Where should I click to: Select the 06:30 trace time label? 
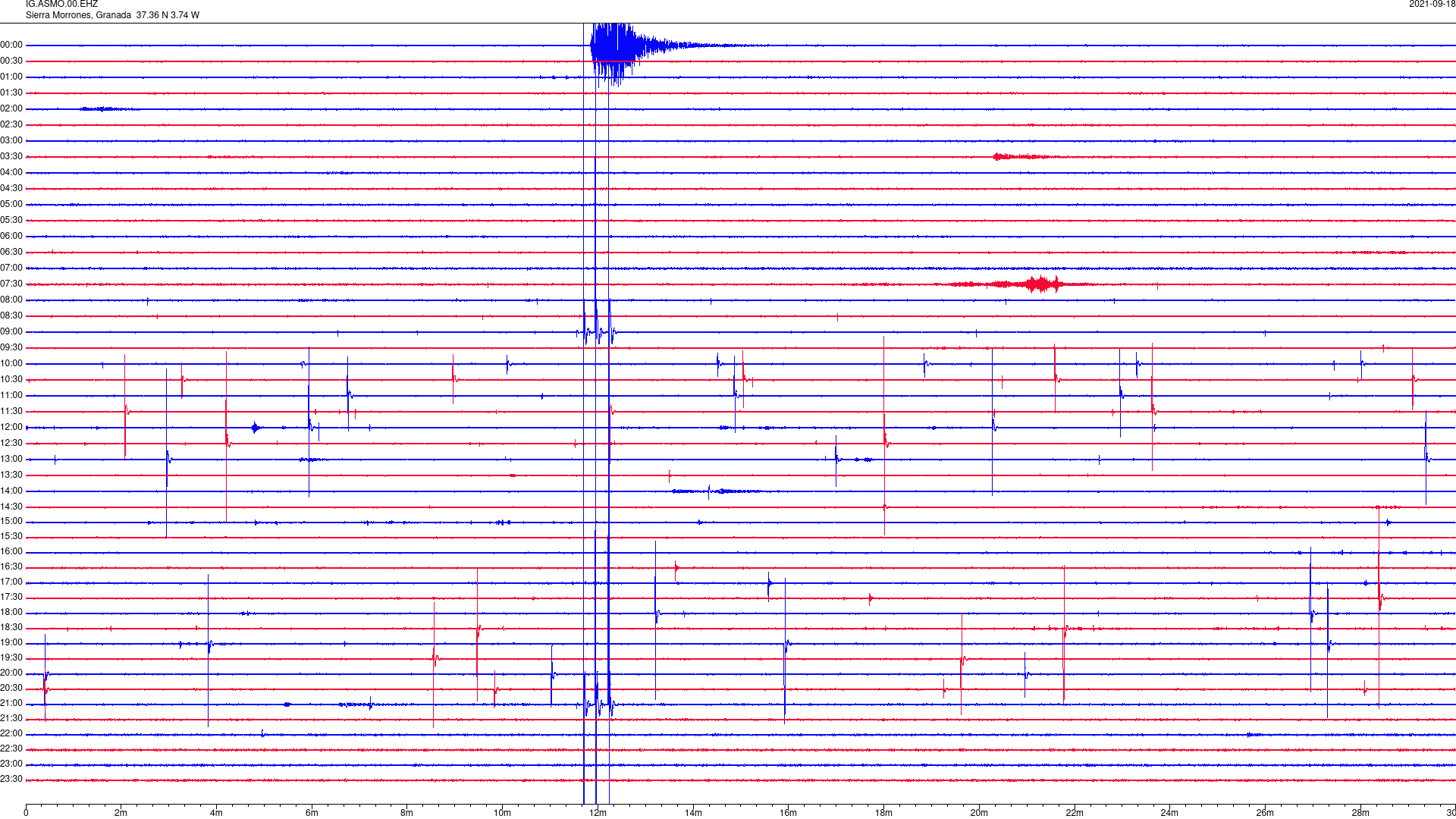11,253
